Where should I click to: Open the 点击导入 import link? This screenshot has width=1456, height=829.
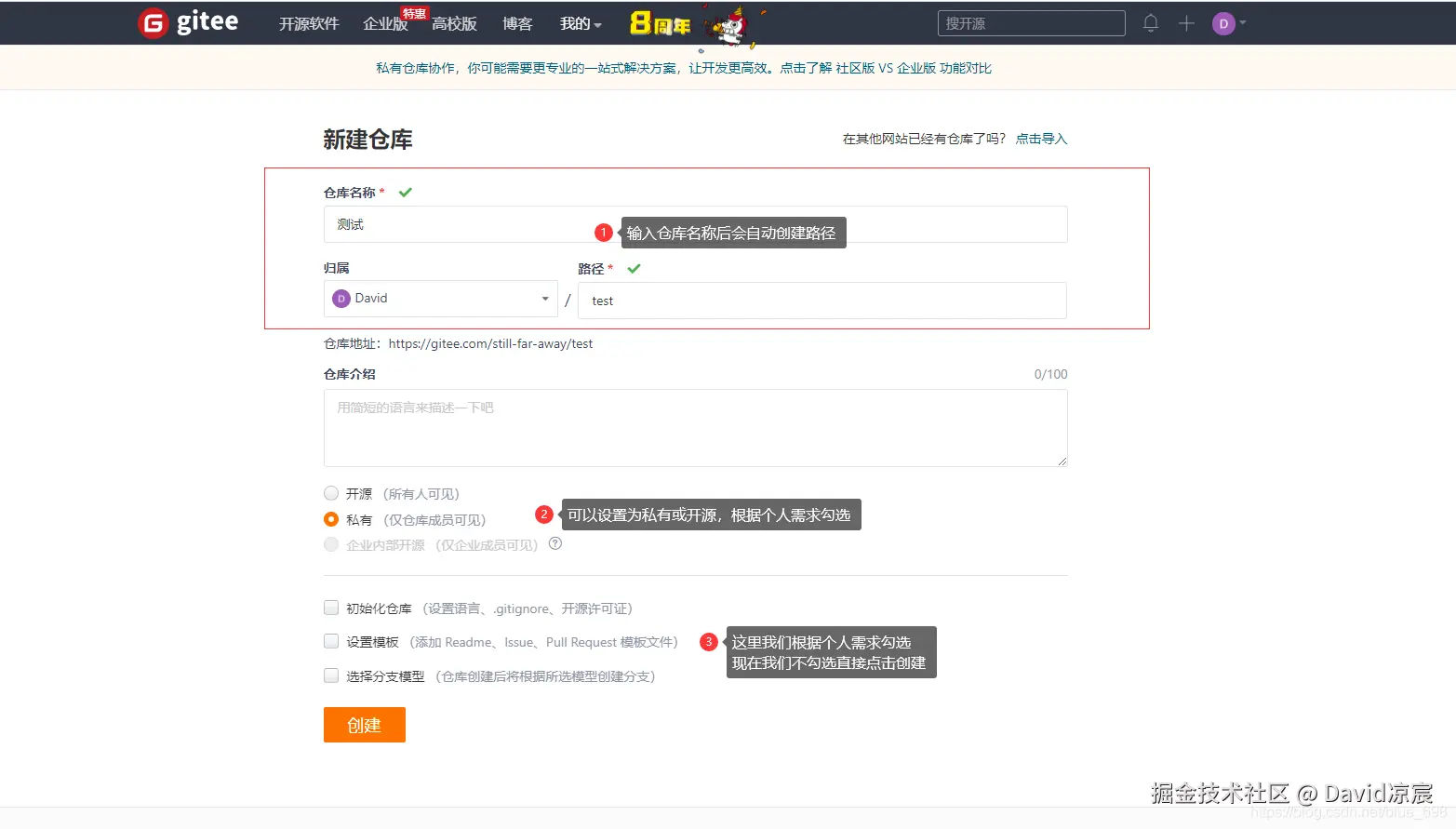click(1041, 138)
